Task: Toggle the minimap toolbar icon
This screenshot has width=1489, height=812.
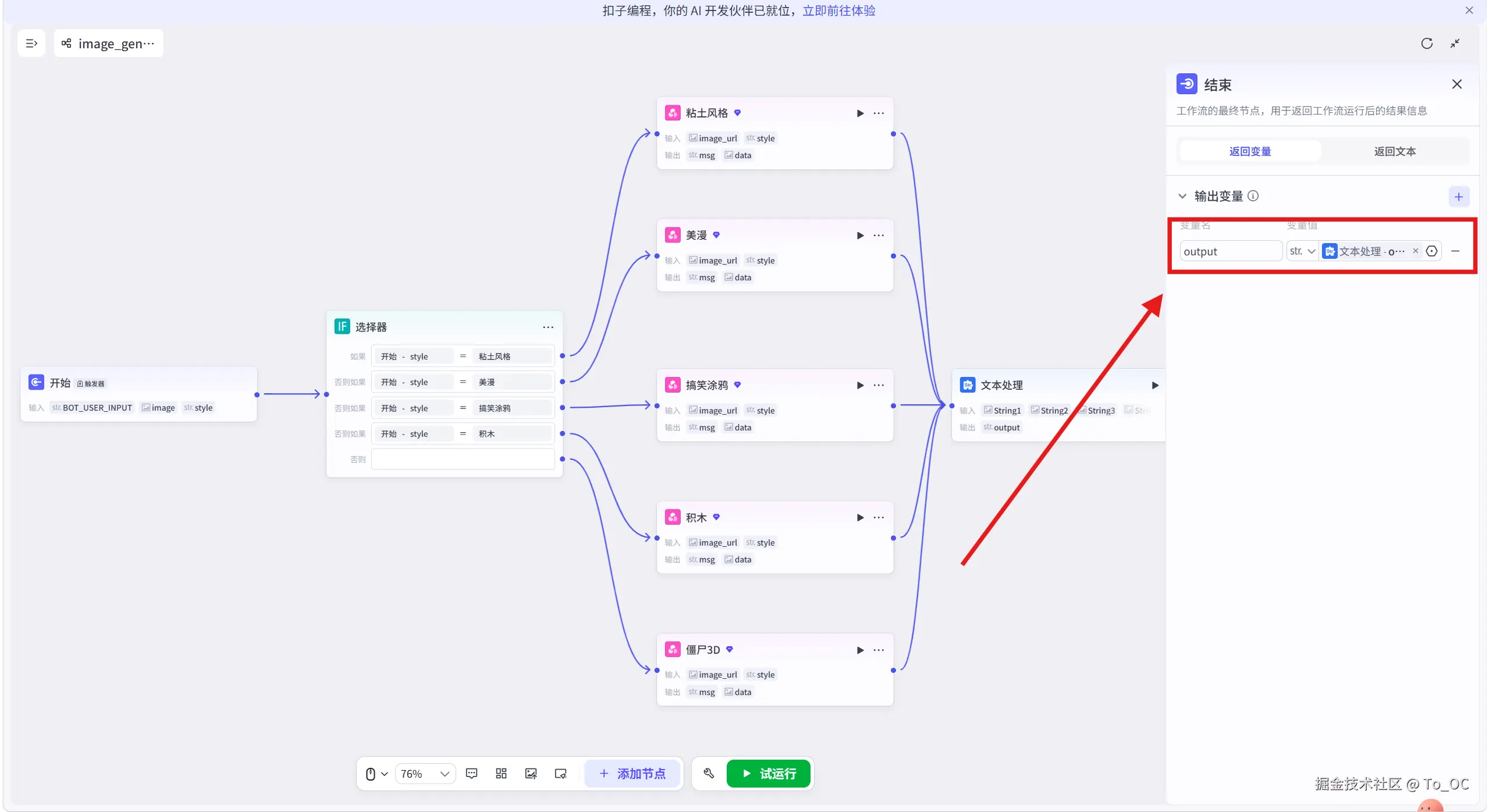Action: pos(560,774)
